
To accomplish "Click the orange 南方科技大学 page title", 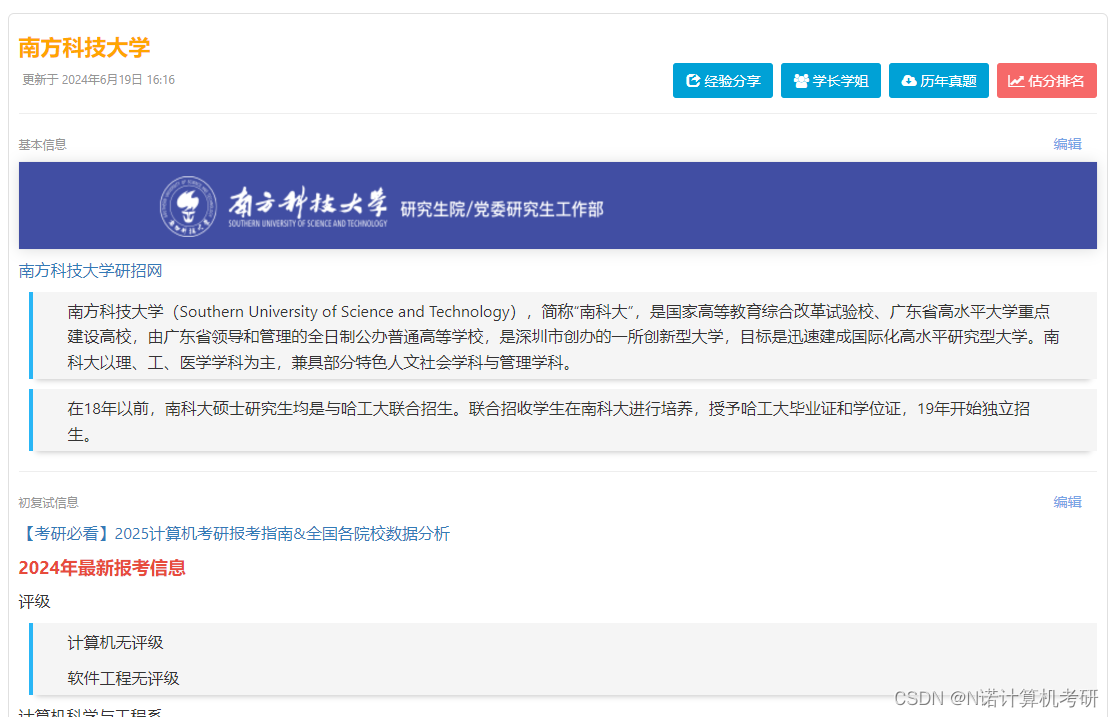I will [x=85, y=48].
